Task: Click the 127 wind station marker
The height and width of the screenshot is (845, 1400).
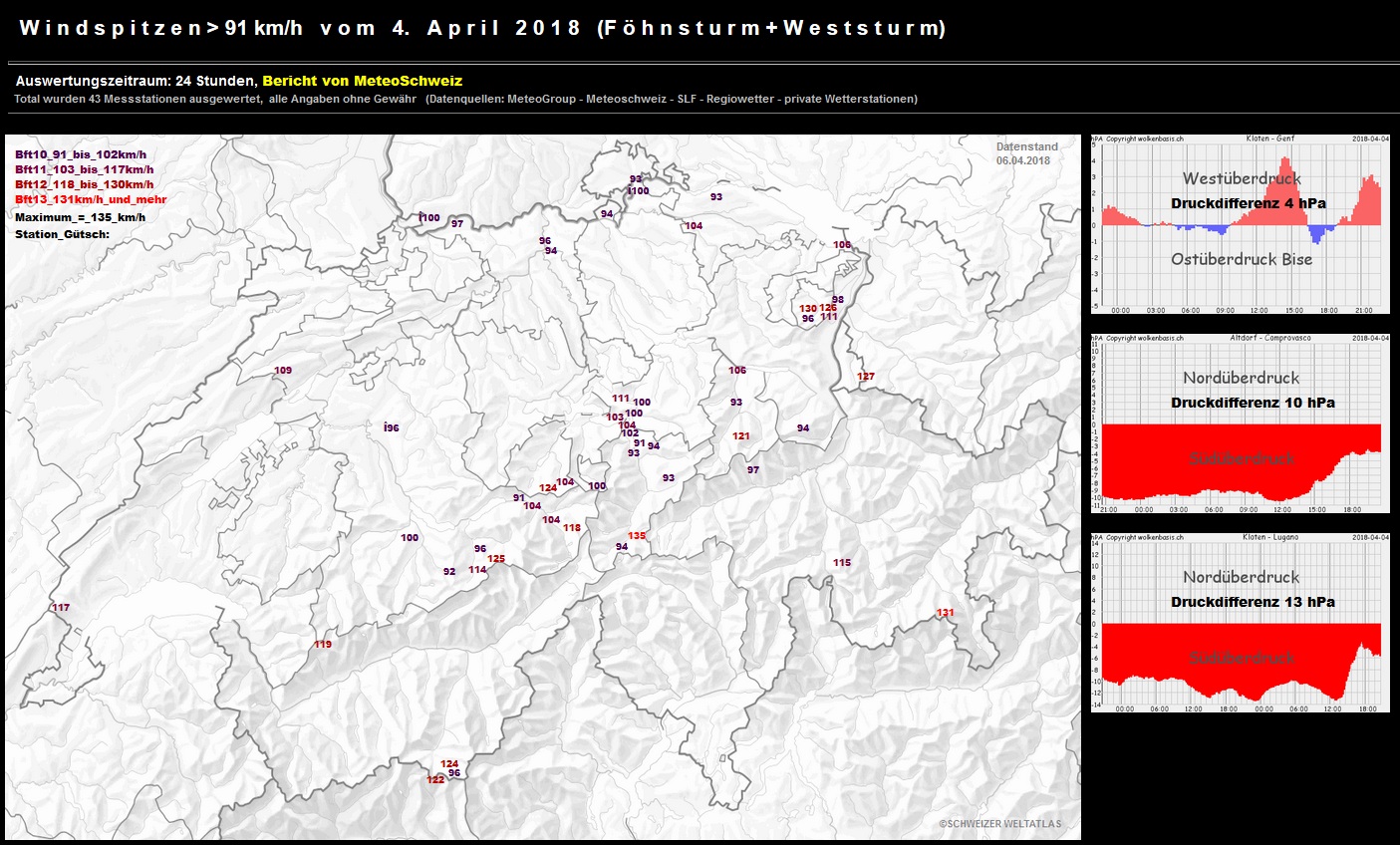Action: [866, 377]
